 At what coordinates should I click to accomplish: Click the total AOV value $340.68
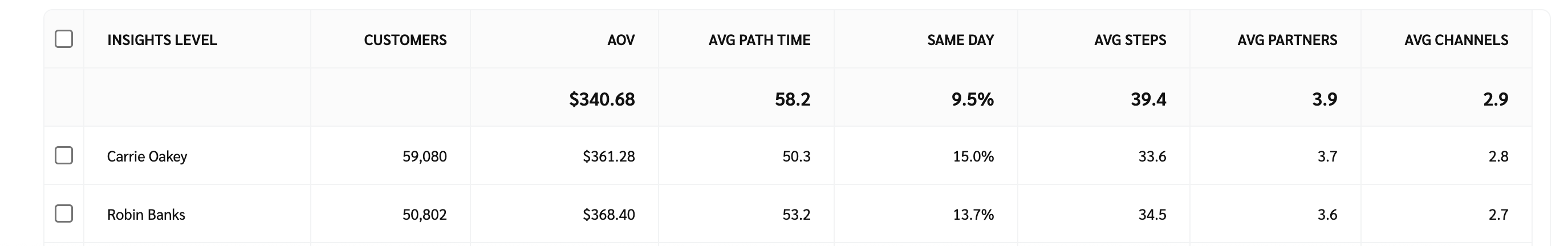pyautogui.click(x=602, y=99)
